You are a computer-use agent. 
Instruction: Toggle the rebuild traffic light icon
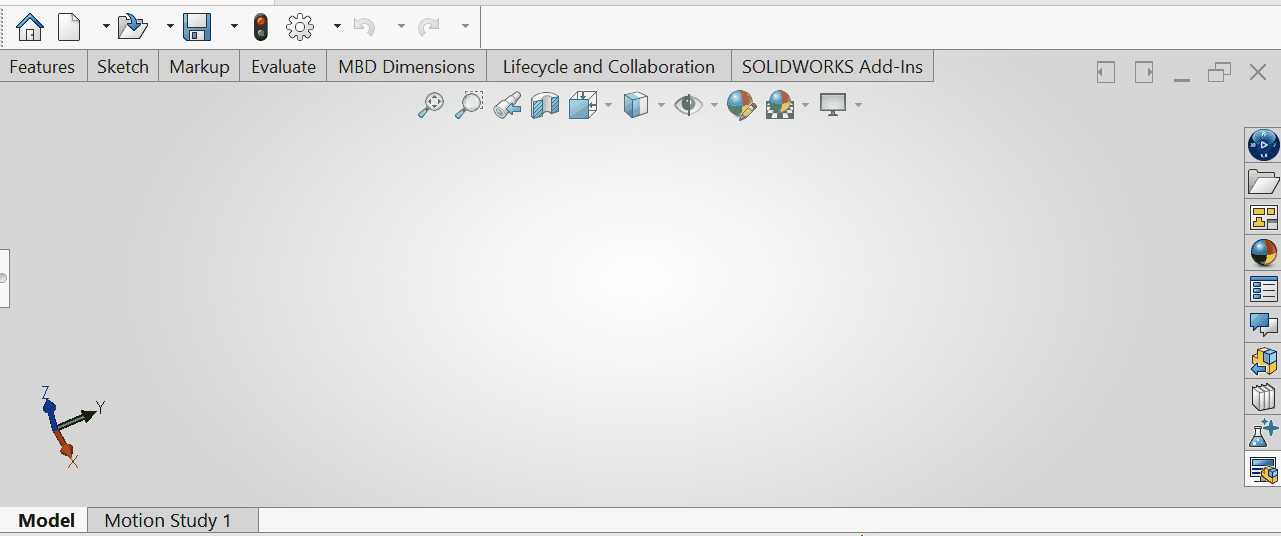(261, 26)
